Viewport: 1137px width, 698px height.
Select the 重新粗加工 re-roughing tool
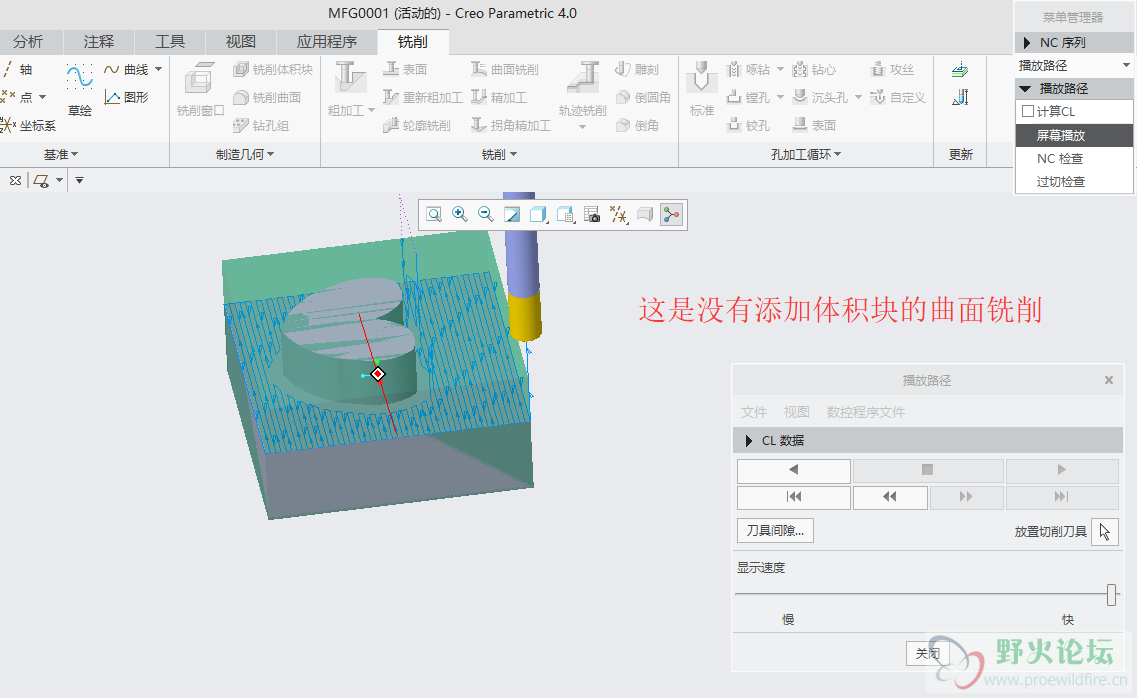click(x=423, y=97)
